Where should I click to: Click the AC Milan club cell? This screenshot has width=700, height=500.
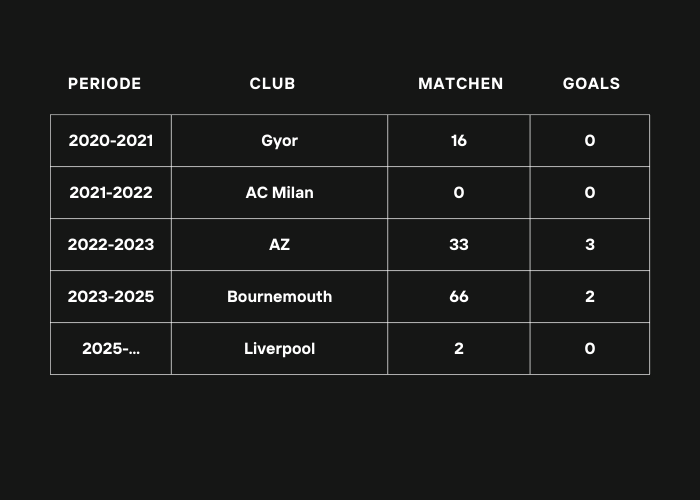coord(279,192)
